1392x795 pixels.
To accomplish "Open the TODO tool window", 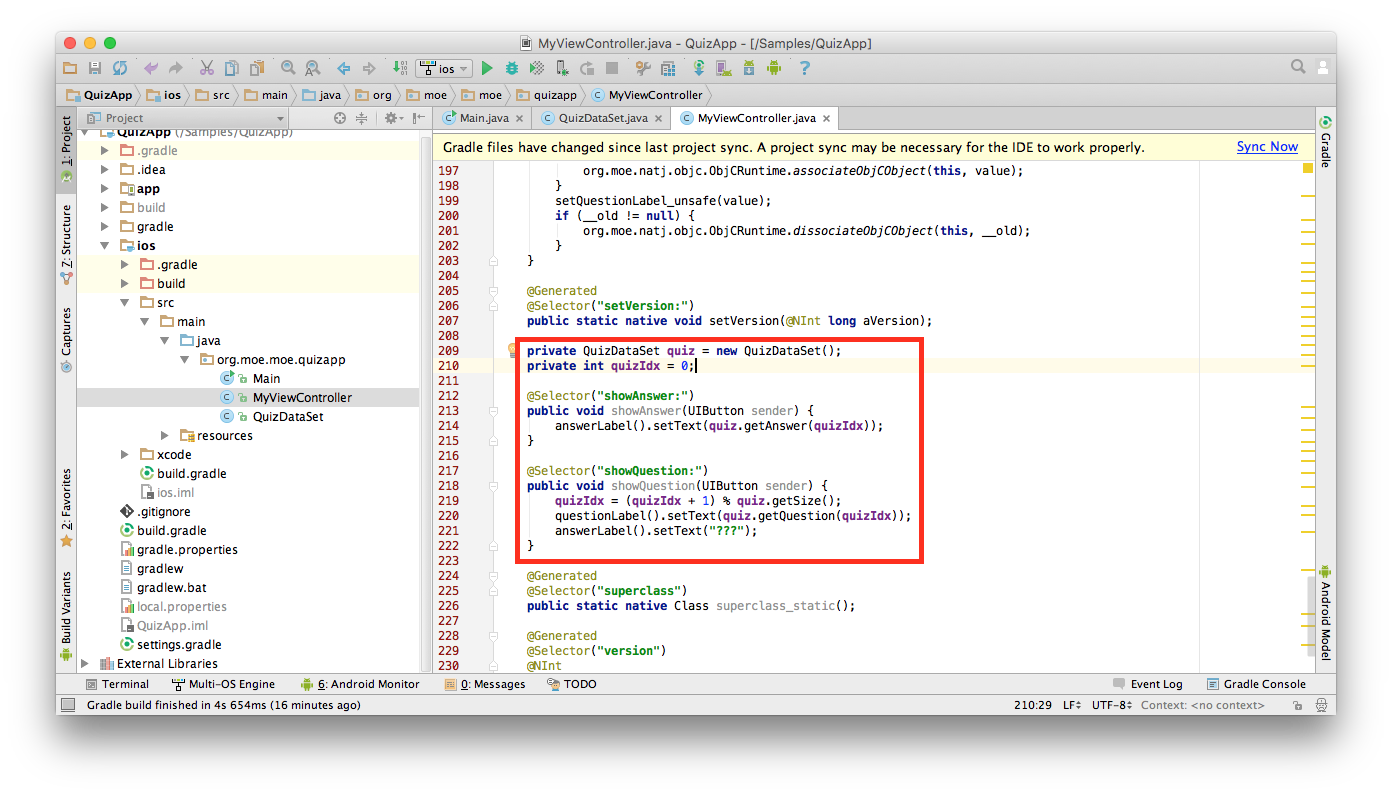I will pos(572,684).
